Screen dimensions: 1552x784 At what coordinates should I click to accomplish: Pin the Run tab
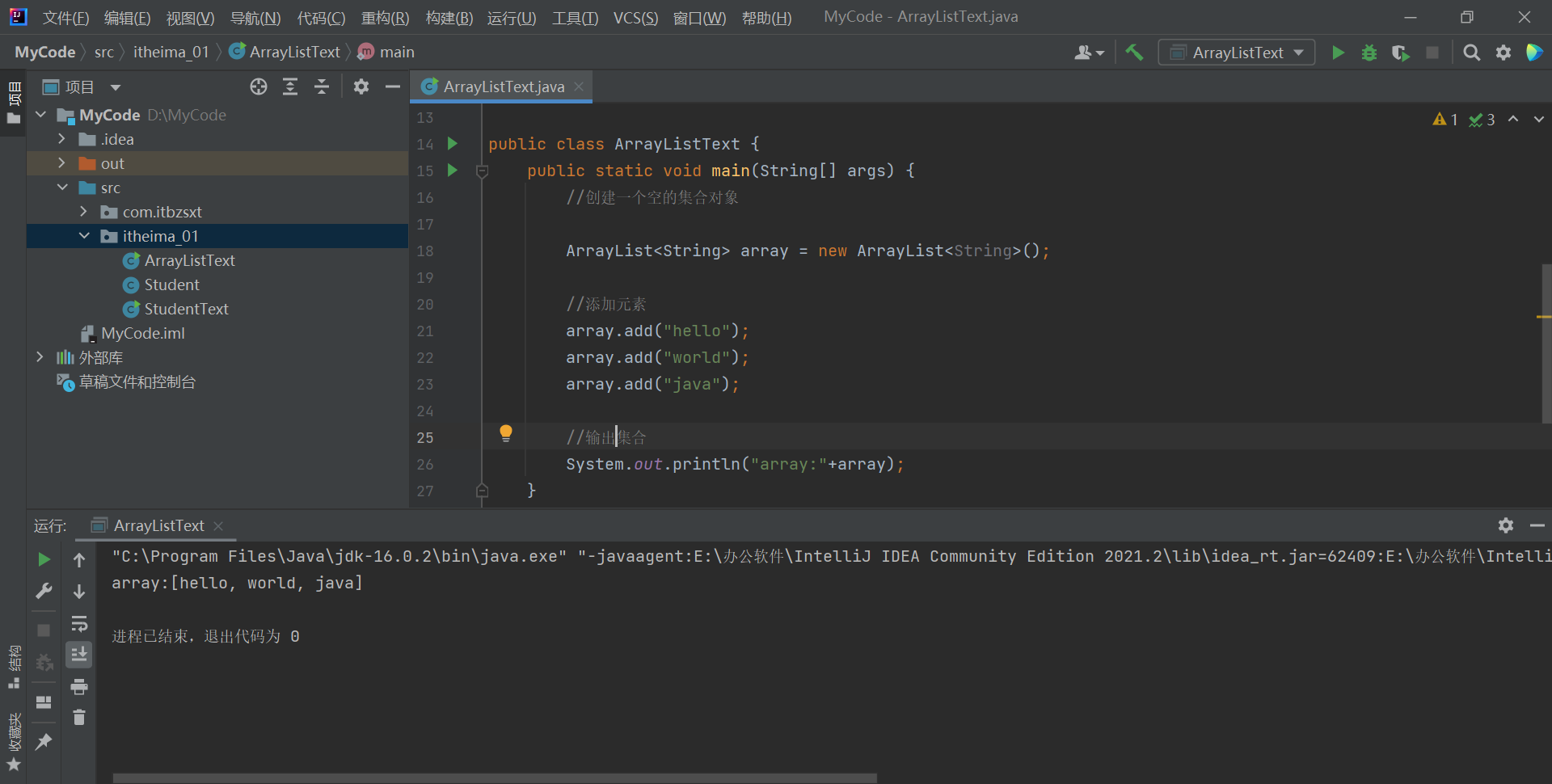(x=44, y=741)
